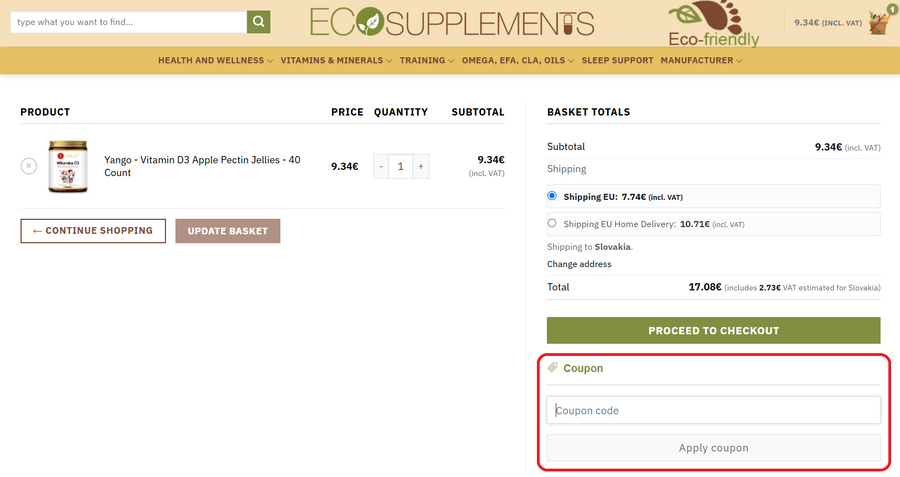The image size is (900, 477).
Task: Click the Update Basket button
Action: click(228, 231)
